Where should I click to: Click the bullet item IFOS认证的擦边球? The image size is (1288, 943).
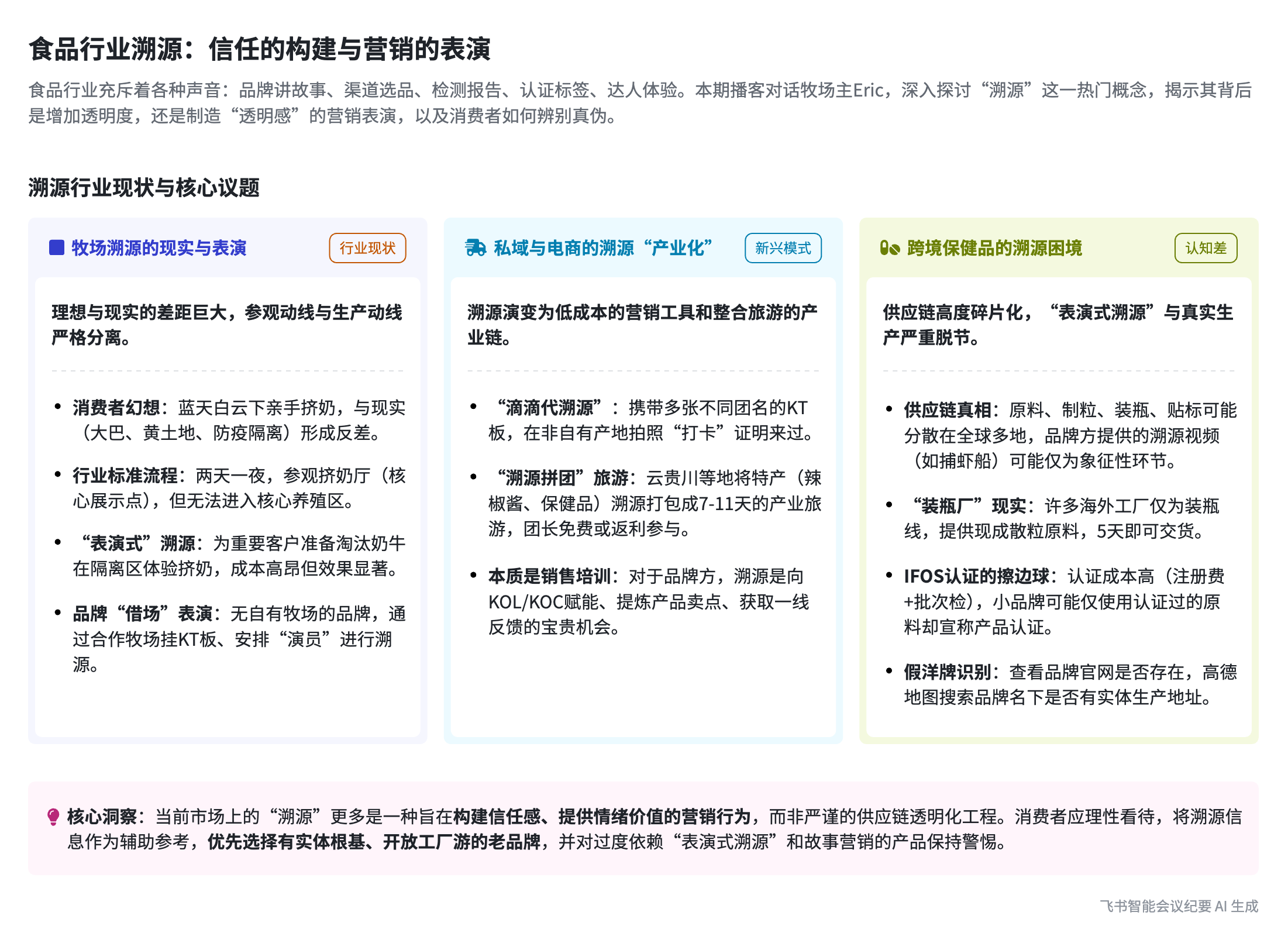tap(976, 576)
